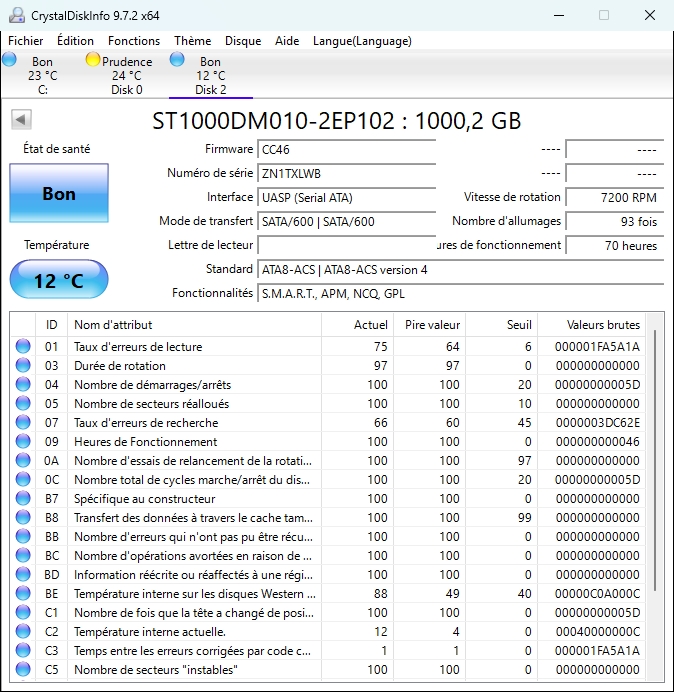The width and height of the screenshot is (674, 692).
Task: Click status orb for attribute 01 read errors
Action: click(x=23, y=347)
